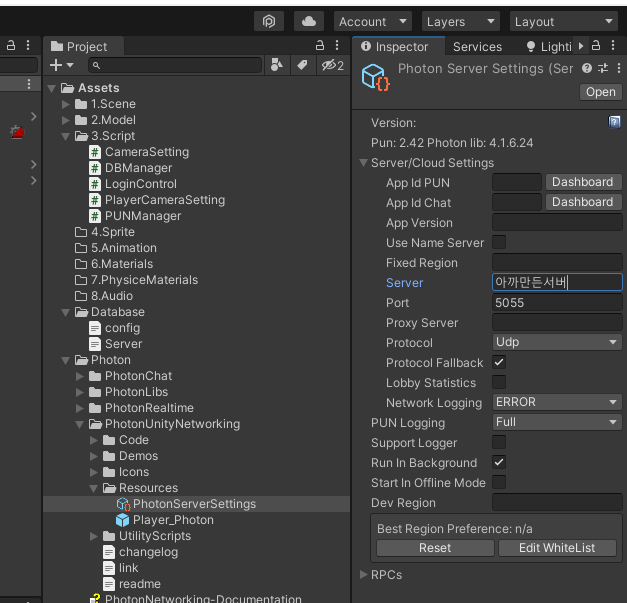Click the App Id Chat Dashboard button
The image size is (627, 603).
coord(583,202)
